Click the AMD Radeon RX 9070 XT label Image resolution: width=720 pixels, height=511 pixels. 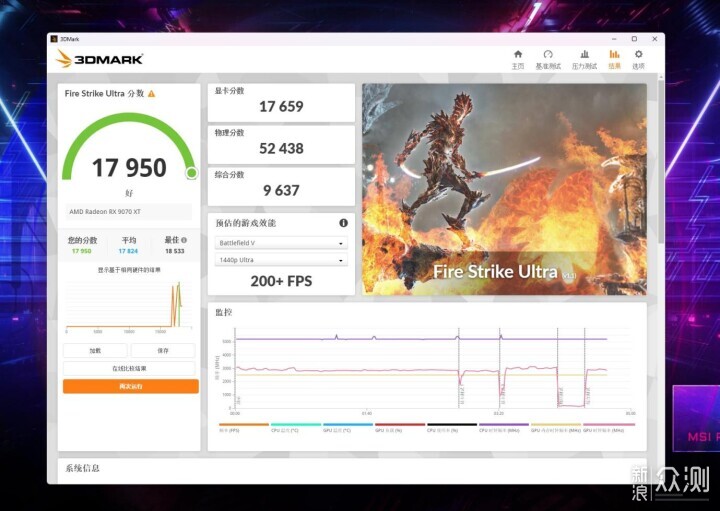click(x=105, y=212)
